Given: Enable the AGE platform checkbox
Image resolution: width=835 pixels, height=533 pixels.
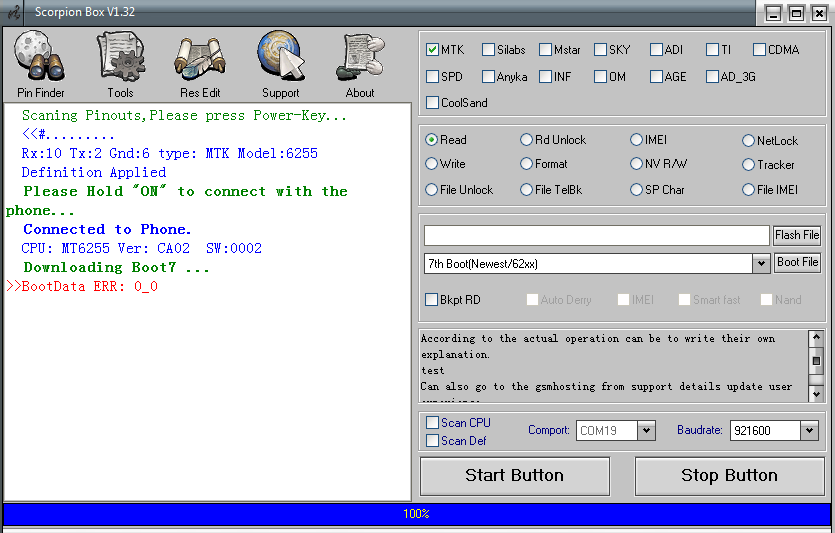Looking at the screenshot, I should click(x=656, y=77).
